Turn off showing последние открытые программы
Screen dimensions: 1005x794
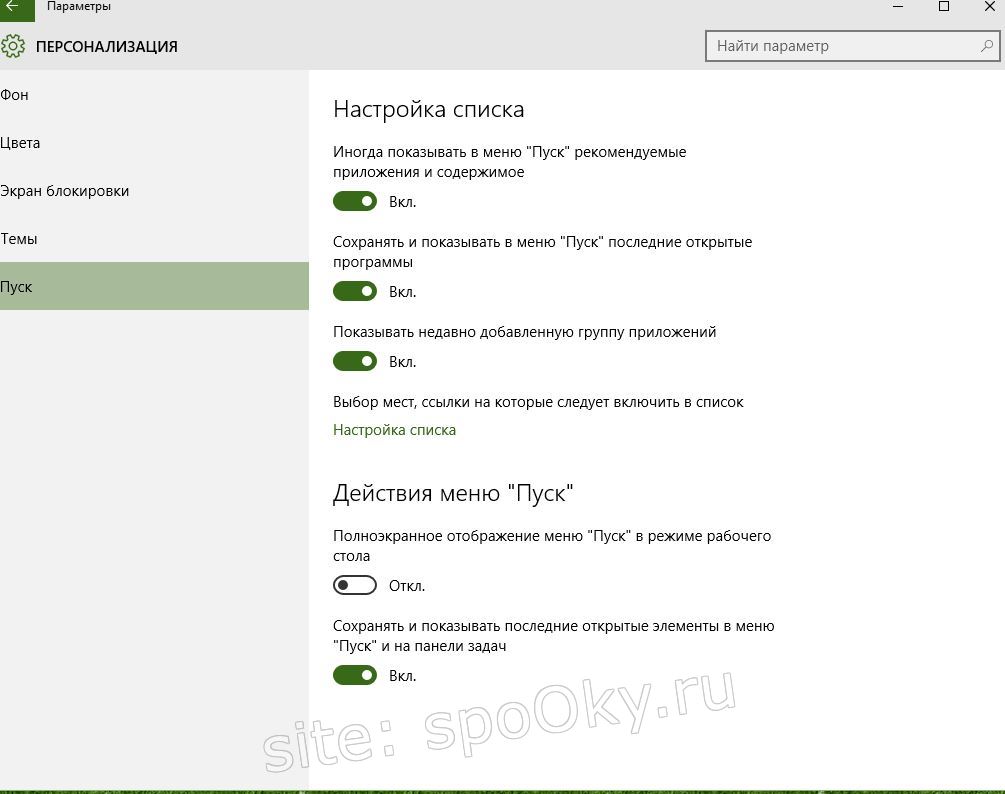click(355, 292)
